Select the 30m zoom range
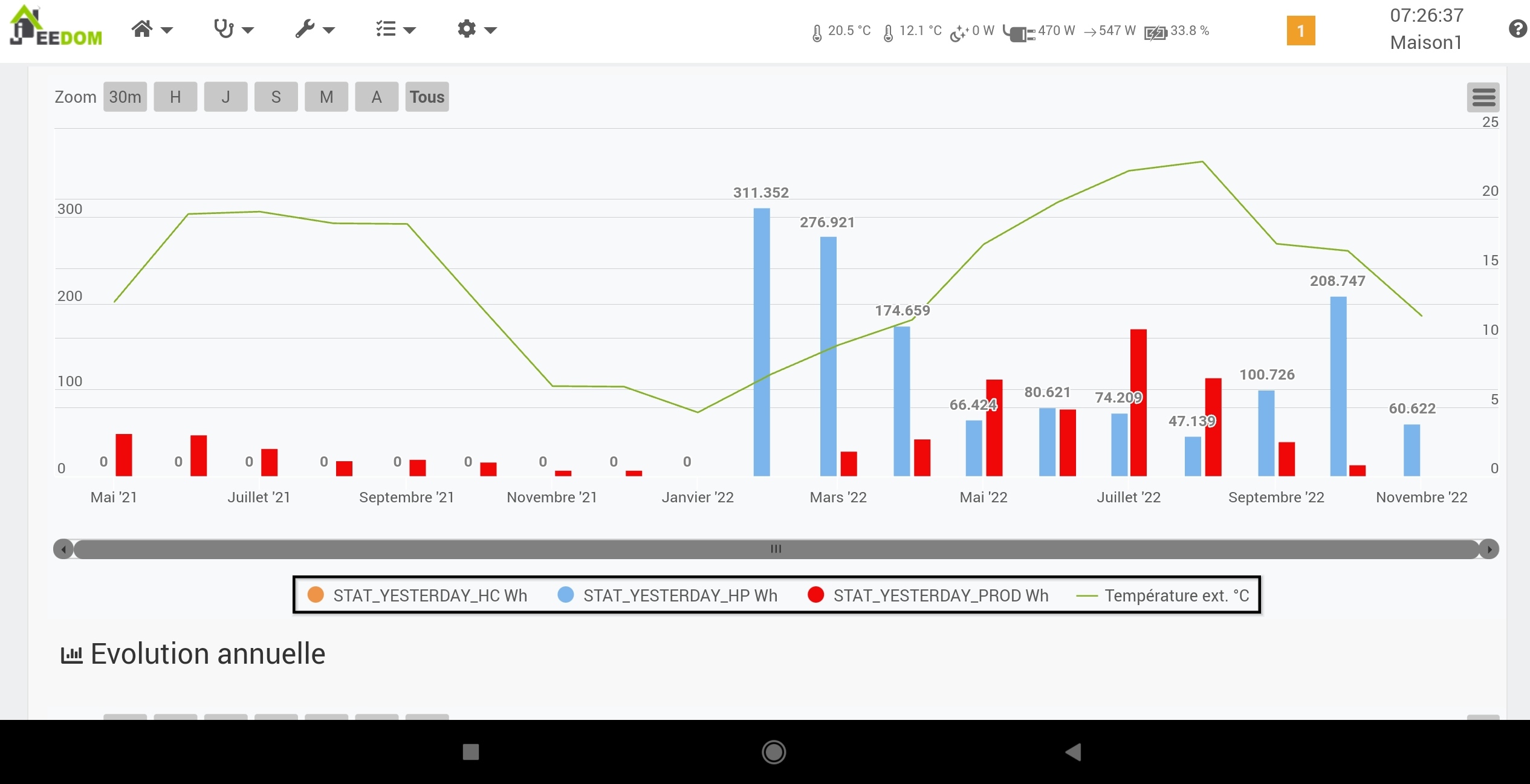The height and width of the screenshot is (784, 1530). pyautogui.click(x=125, y=97)
